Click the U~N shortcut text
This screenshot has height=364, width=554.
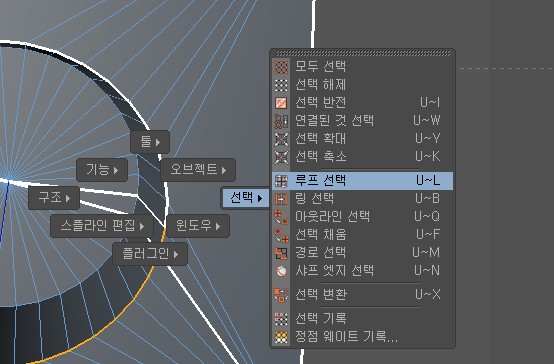pyautogui.click(x=427, y=271)
